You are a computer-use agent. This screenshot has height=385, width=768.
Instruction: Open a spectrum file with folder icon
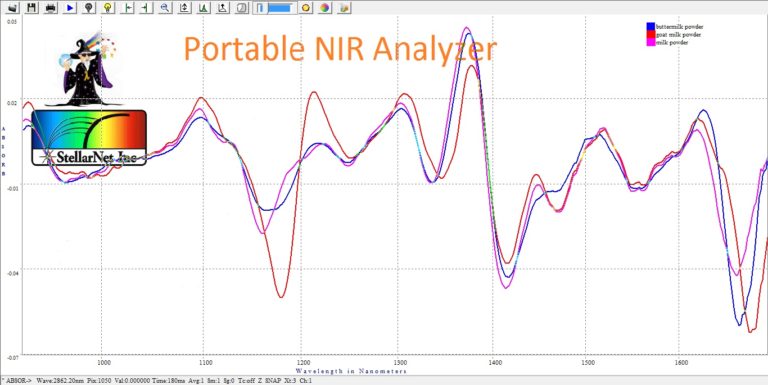click(13, 7)
